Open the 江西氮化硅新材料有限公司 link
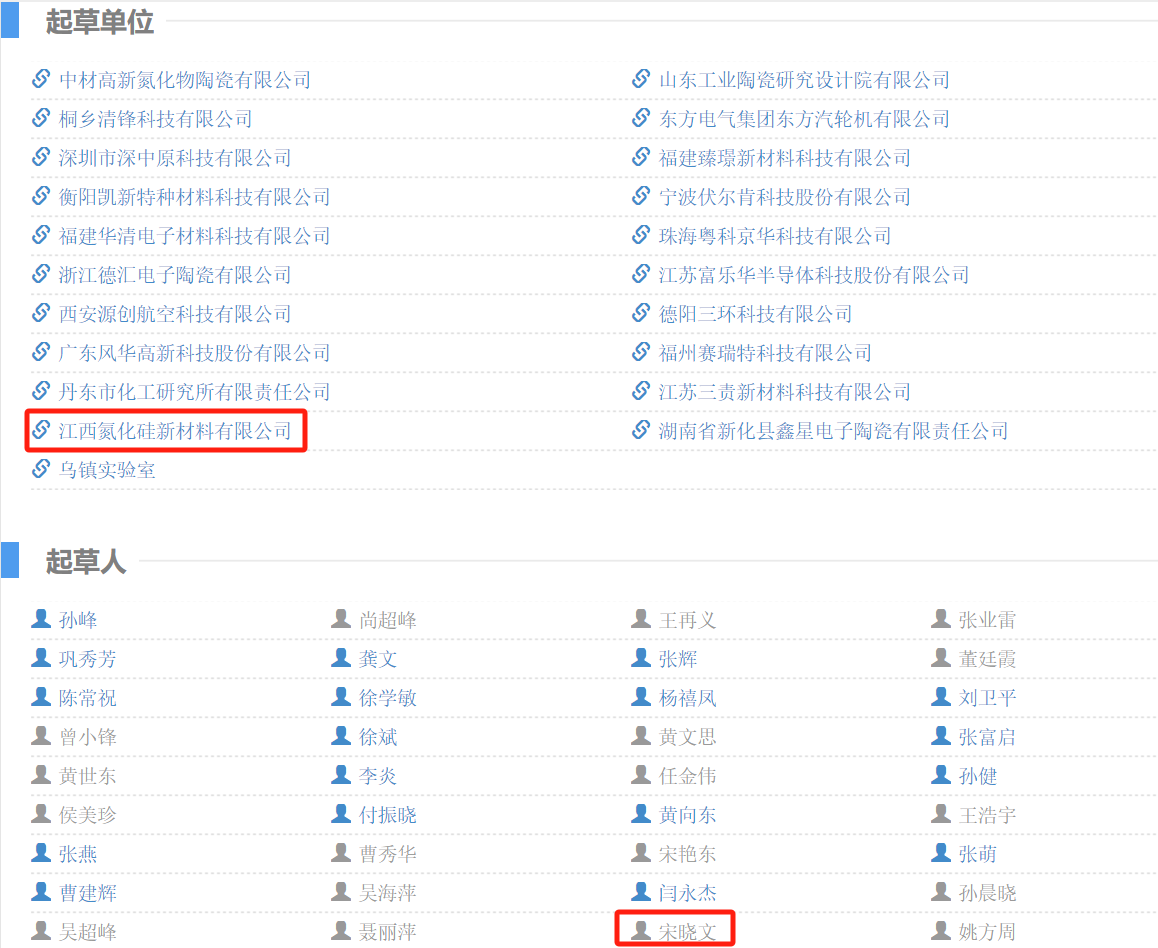Viewport: 1158px width, 948px height. tap(175, 431)
